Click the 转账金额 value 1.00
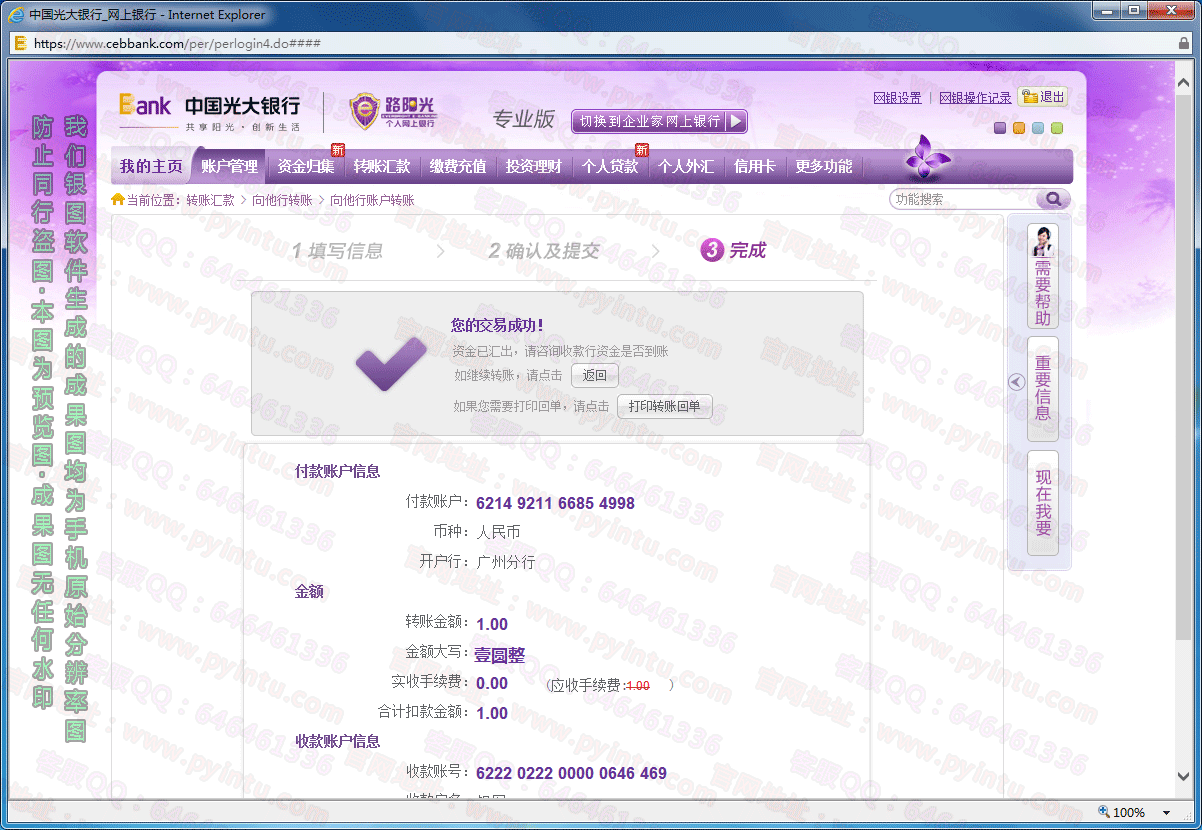 pyautogui.click(x=492, y=624)
